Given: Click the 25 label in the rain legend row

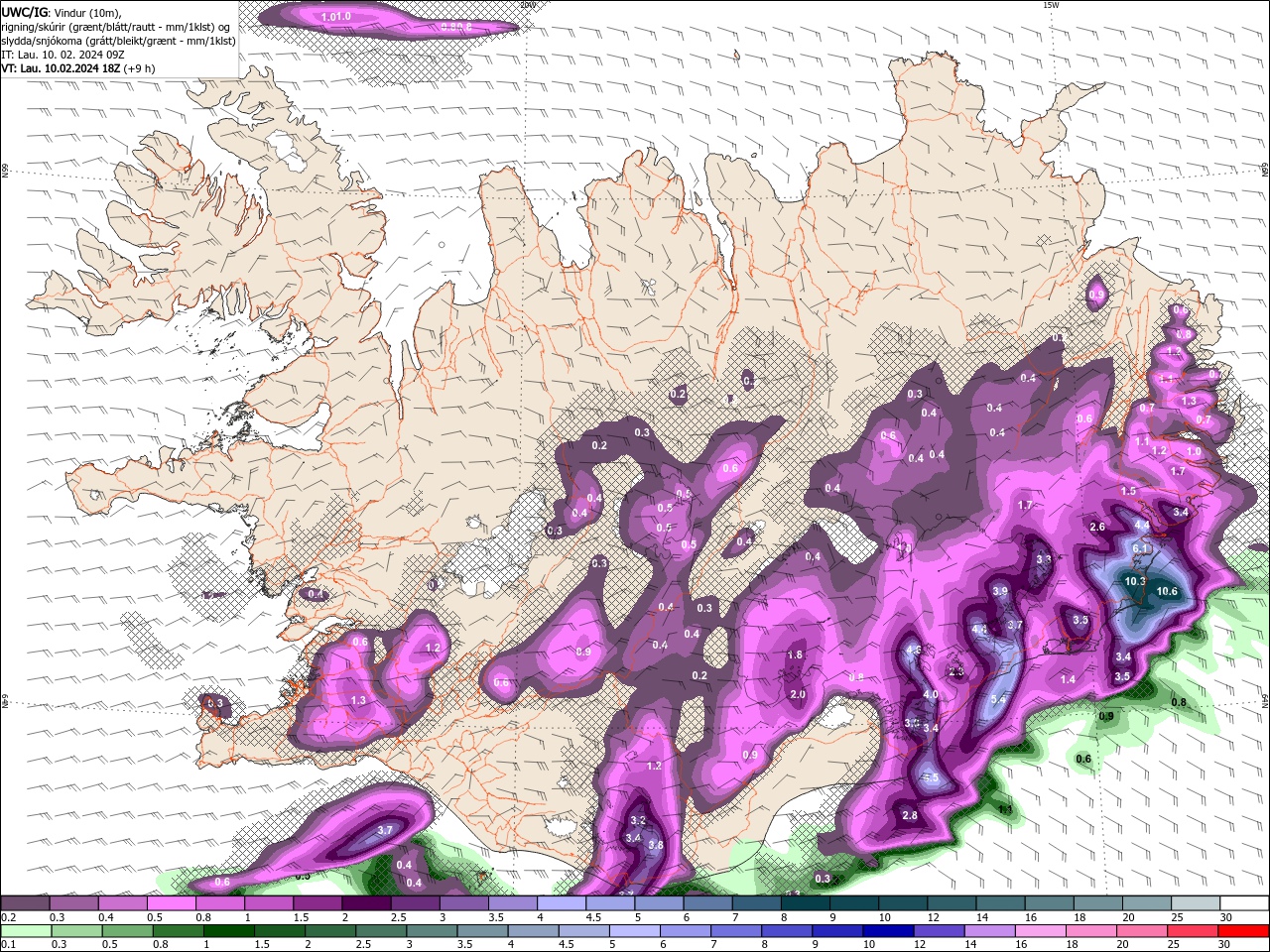Looking at the screenshot, I should tap(1172, 944).
